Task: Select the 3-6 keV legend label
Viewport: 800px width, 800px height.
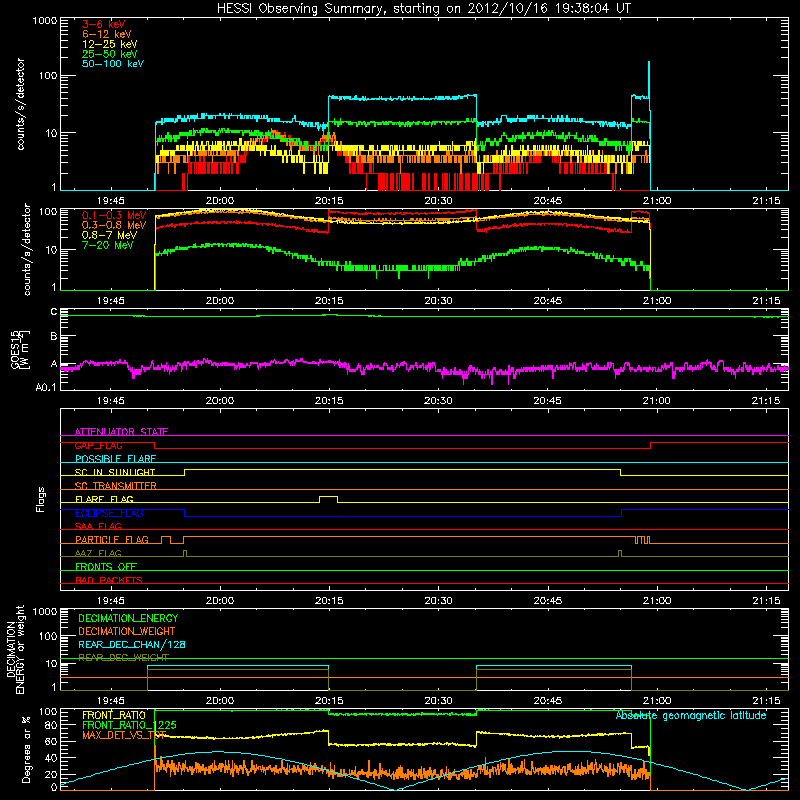Action: tap(104, 24)
